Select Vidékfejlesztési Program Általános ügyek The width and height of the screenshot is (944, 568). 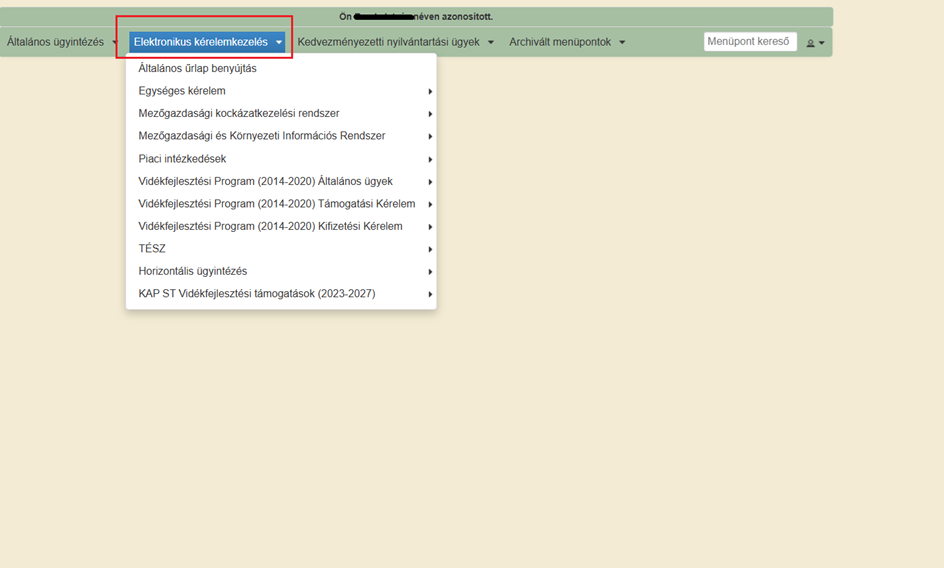click(x=281, y=181)
